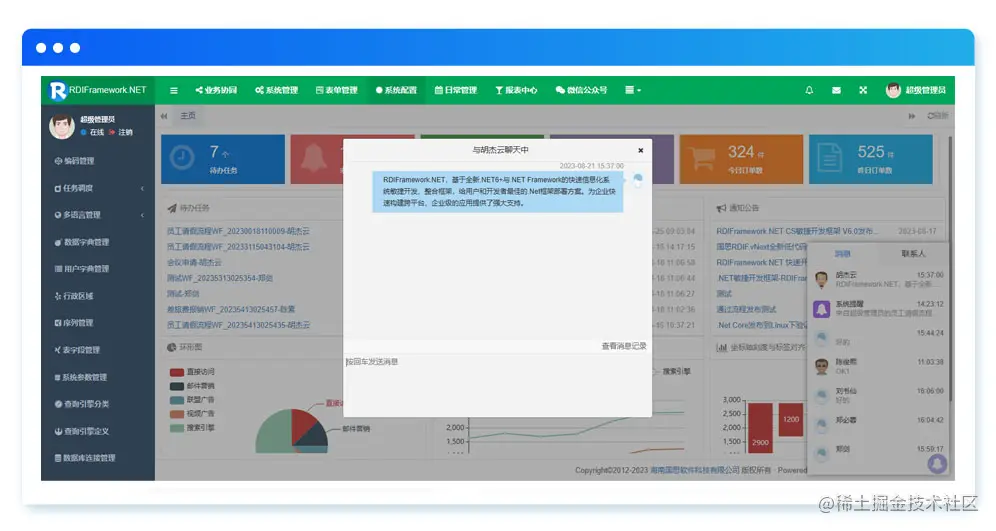Image resolution: width=996 pixels, height=531 pixels.
Task: Expand the more-menus dropdown with the caret
Action: 633,90
